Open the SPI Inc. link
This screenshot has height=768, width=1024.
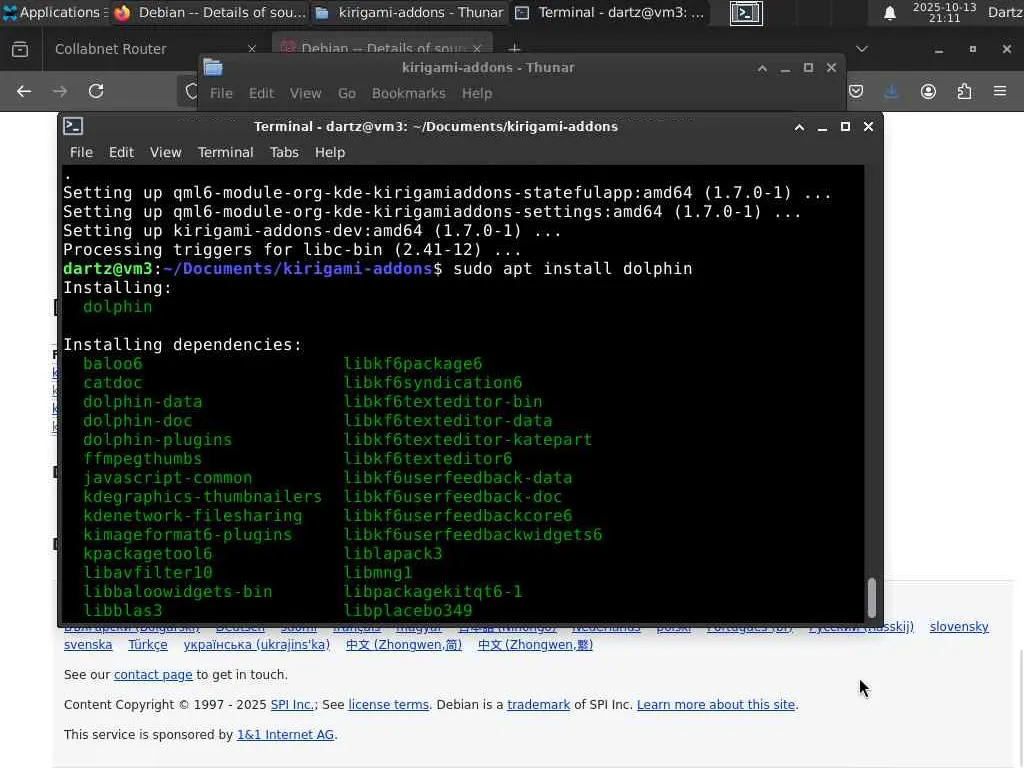click(292, 705)
